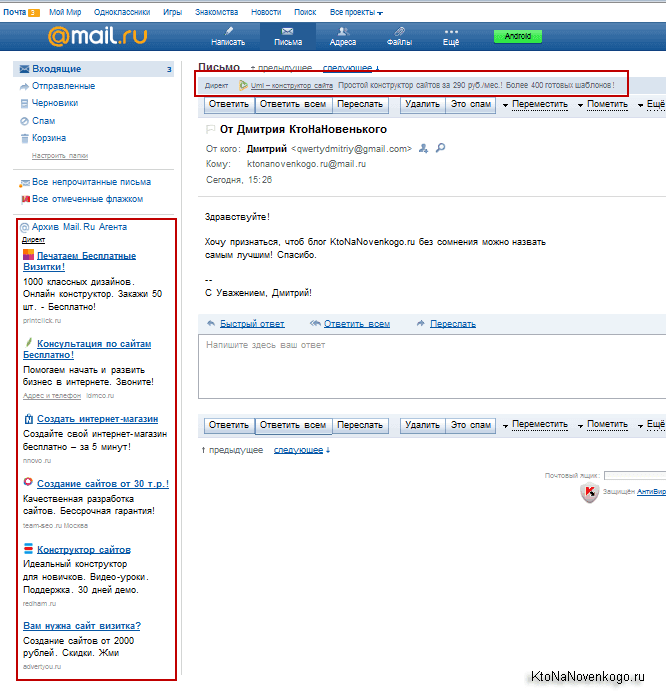Image resolution: width=666 pixels, height=700 pixels.
Task: Open Конструктор сайтов ad link
Action: pos(84,550)
